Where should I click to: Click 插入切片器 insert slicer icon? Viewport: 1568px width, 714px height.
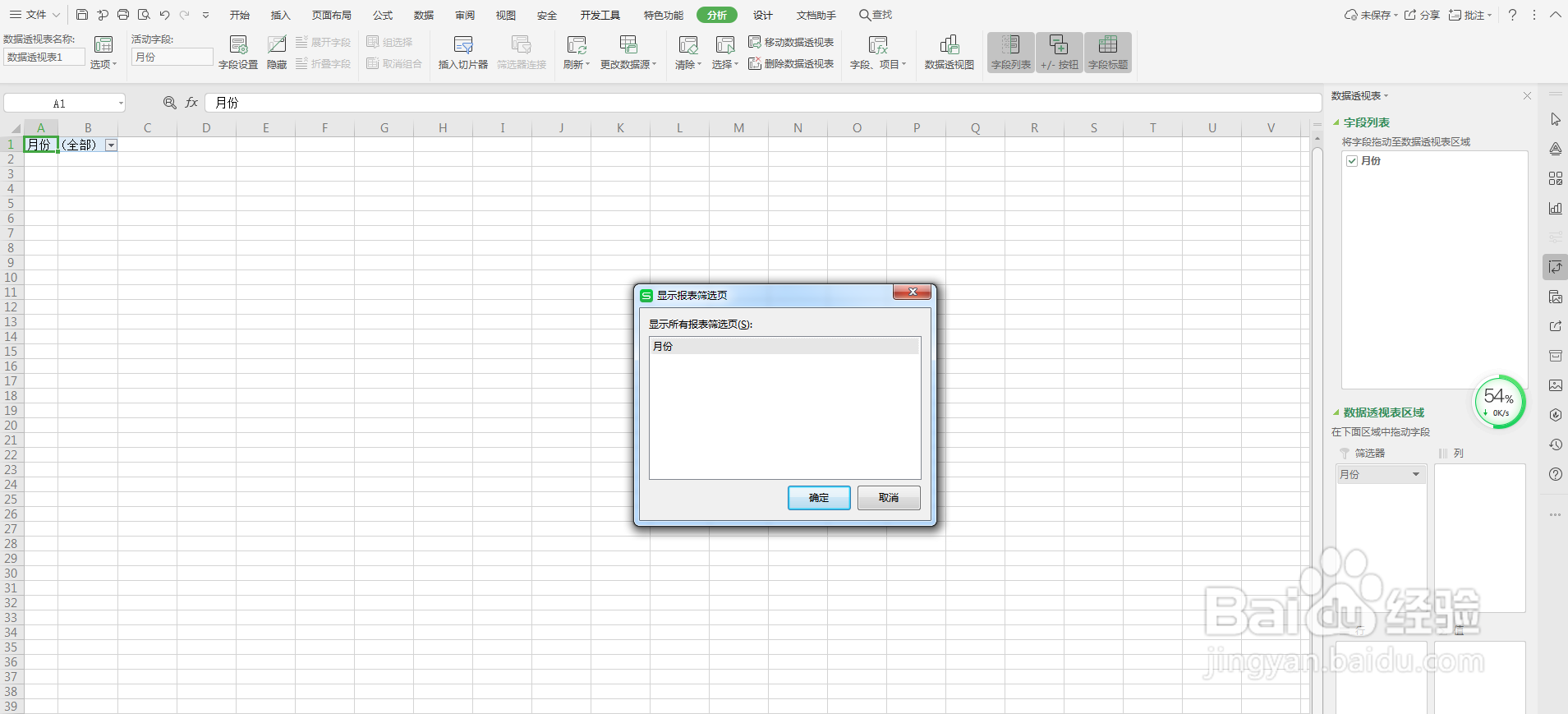(463, 53)
